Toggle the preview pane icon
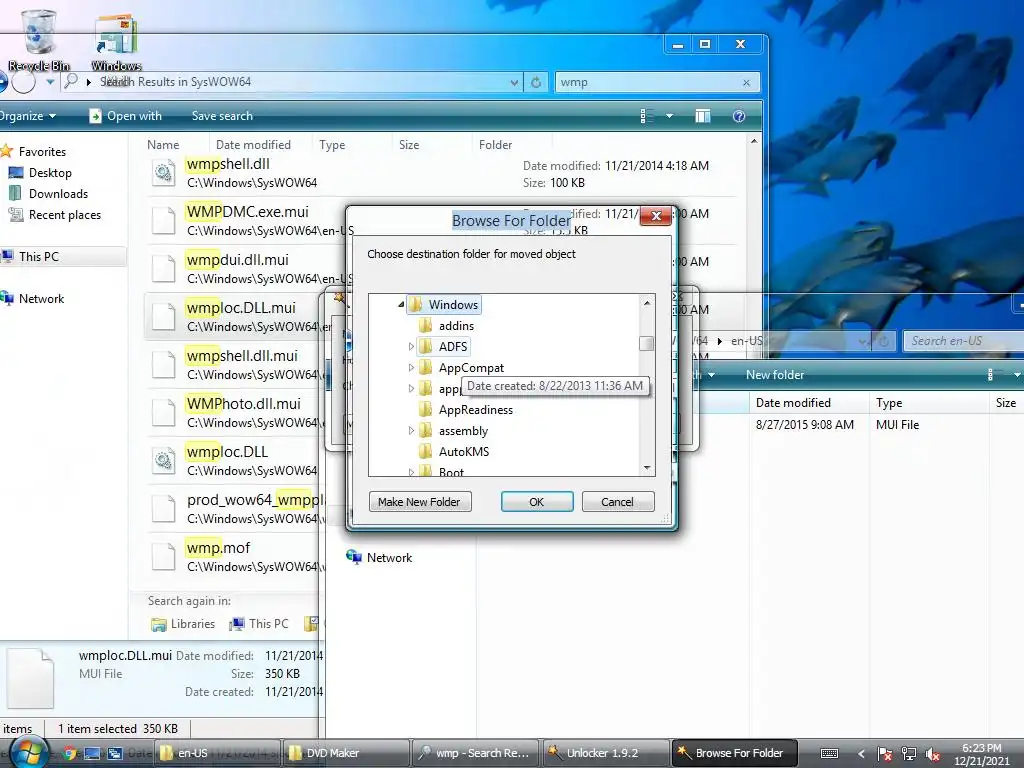 coord(703,116)
